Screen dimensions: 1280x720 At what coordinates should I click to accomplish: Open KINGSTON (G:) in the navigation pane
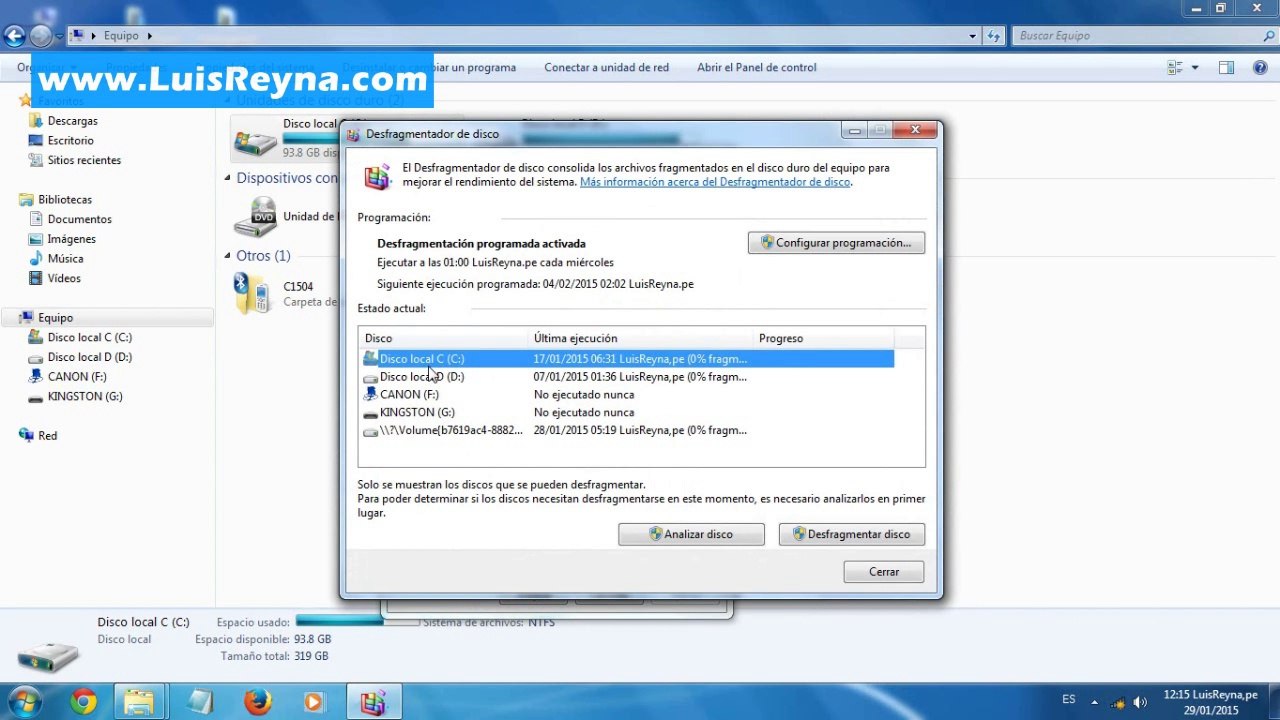coord(85,397)
